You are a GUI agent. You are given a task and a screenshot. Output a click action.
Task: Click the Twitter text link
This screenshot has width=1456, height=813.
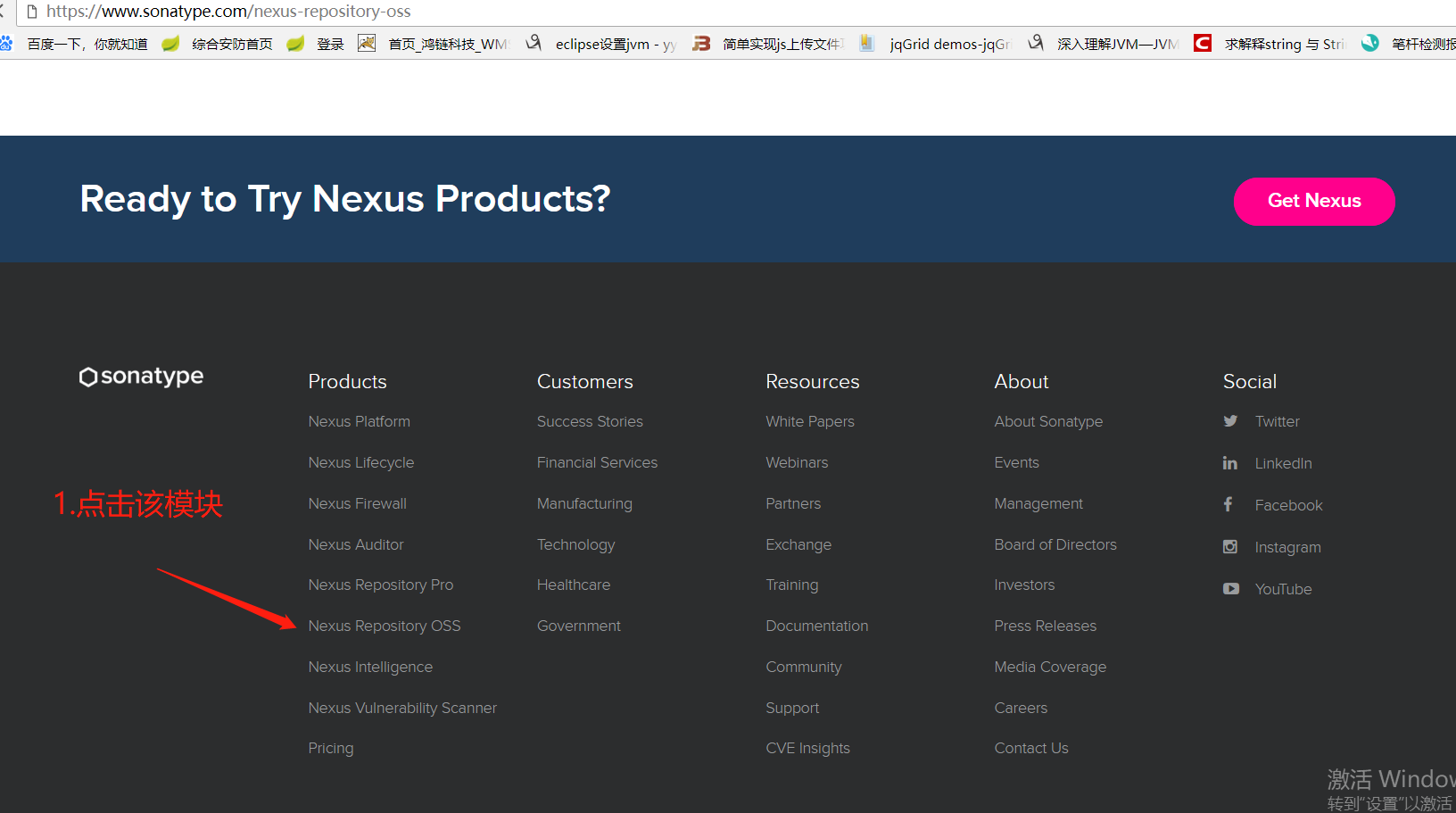coord(1277,421)
